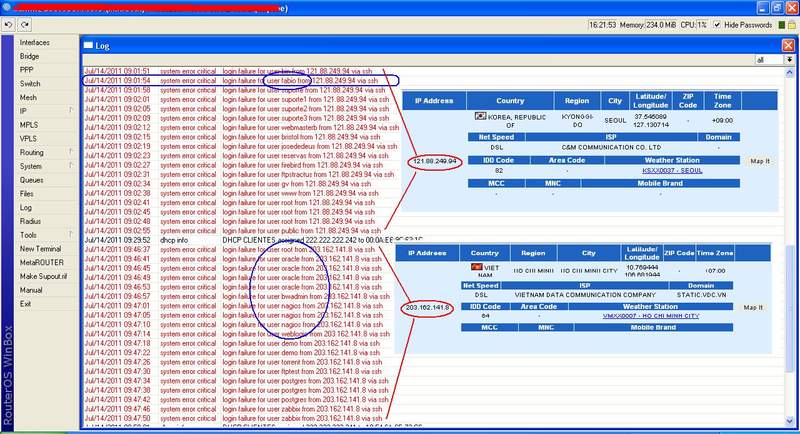This screenshot has height=434, width=800.
Task: Click Map It next to 121.88.249.94
Action: pyautogui.click(x=760, y=161)
